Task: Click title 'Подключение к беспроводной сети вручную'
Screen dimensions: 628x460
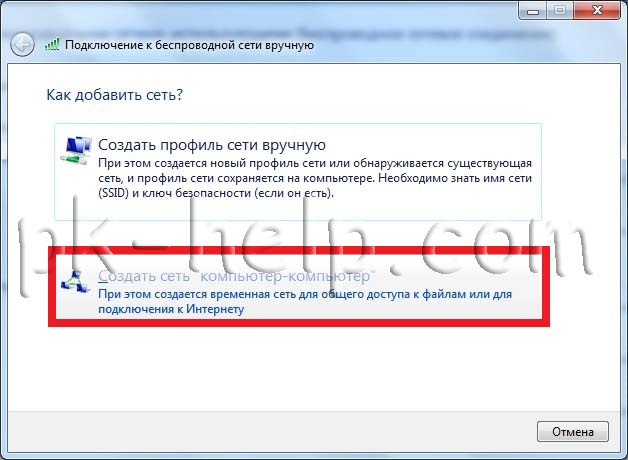Action: [x=189, y=45]
